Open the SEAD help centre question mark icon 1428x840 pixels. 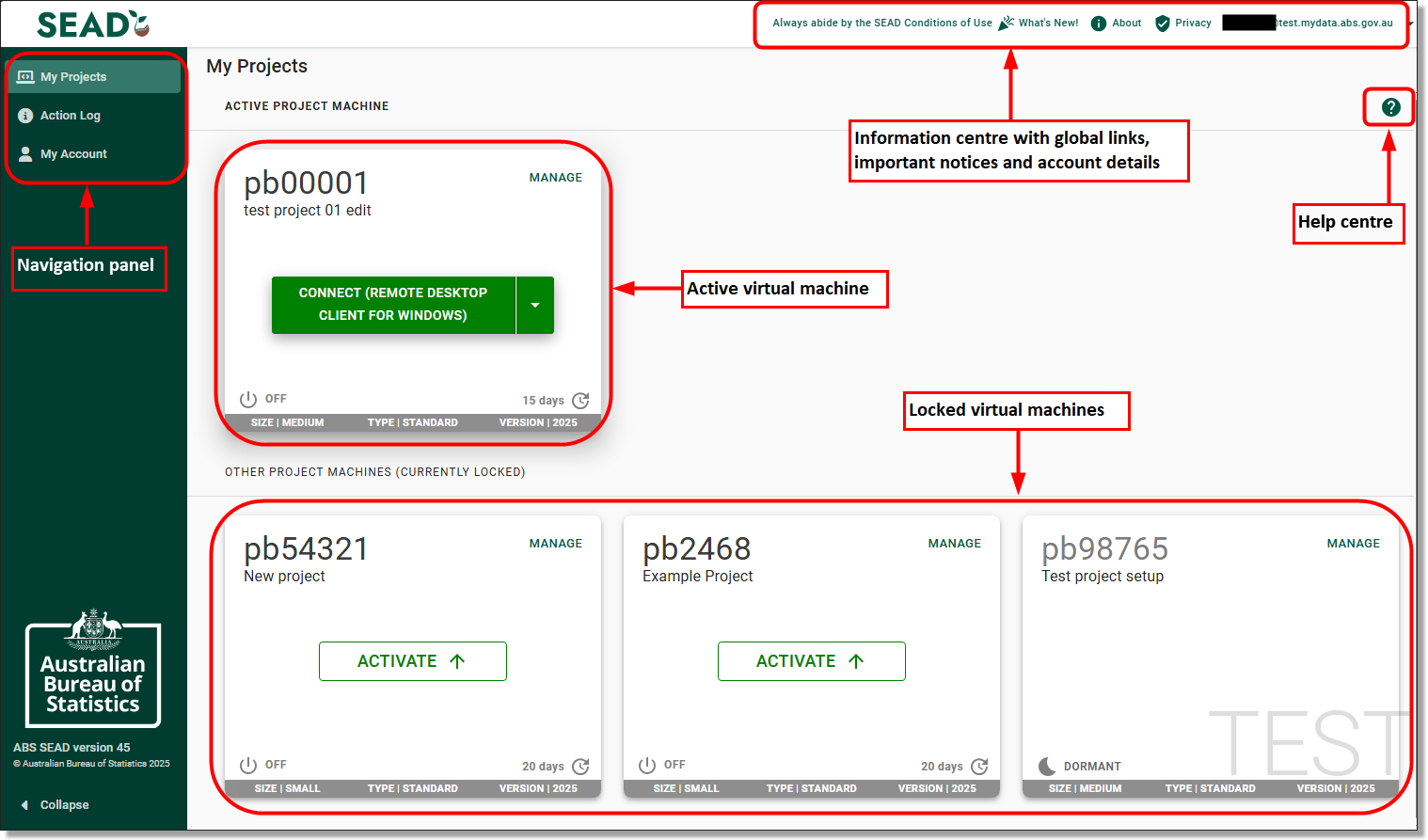[1388, 106]
